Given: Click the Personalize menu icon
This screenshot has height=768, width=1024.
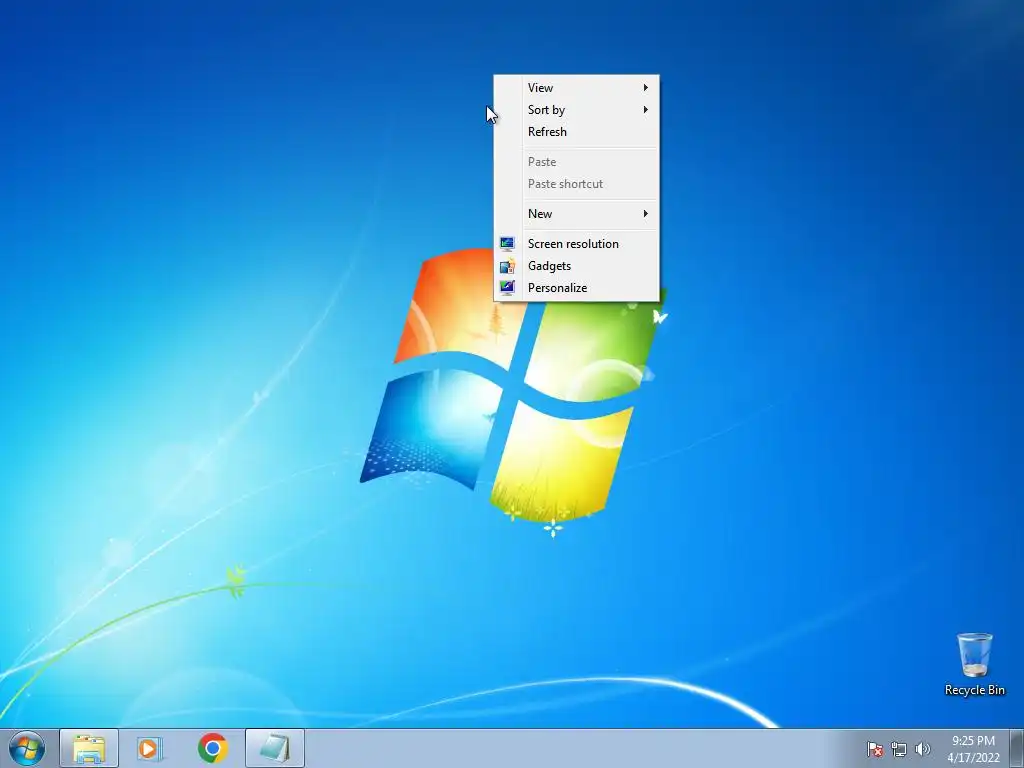Looking at the screenshot, I should pos(507,287).
